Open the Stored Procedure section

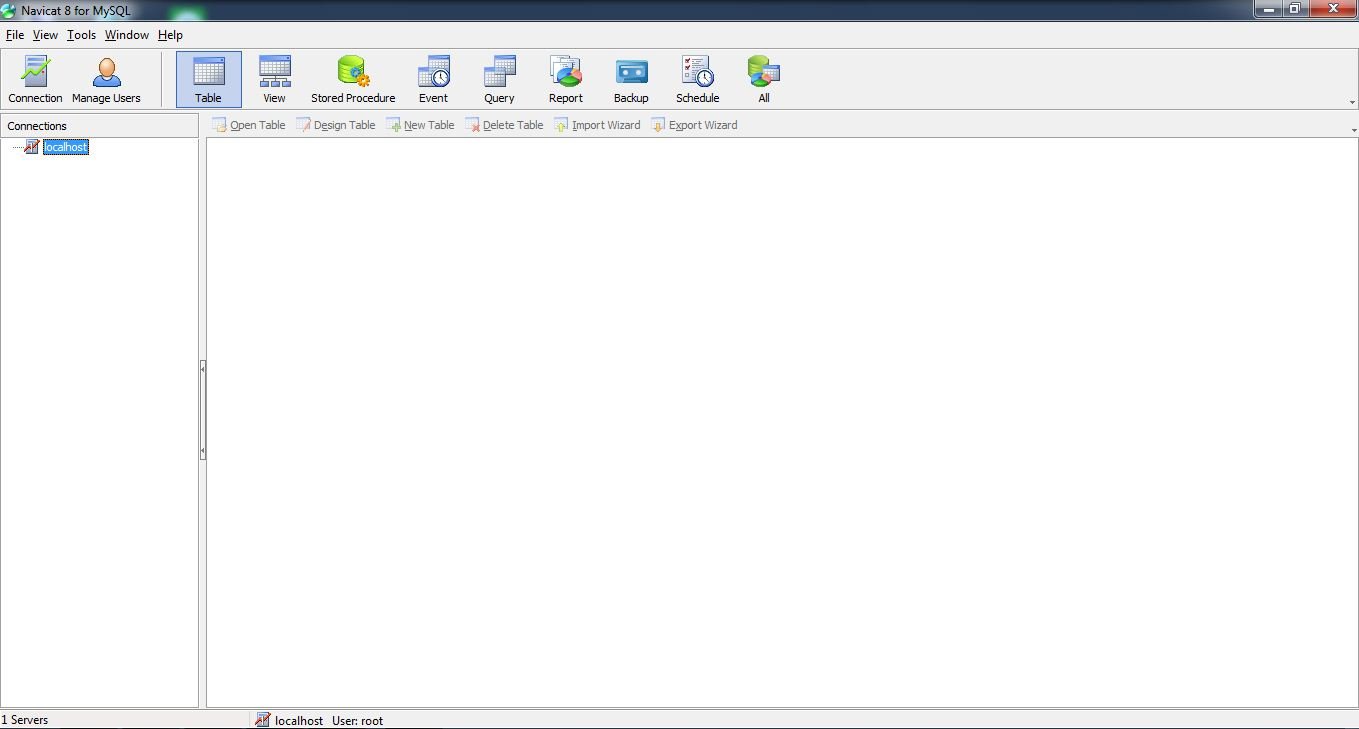(x=353, y=80)
